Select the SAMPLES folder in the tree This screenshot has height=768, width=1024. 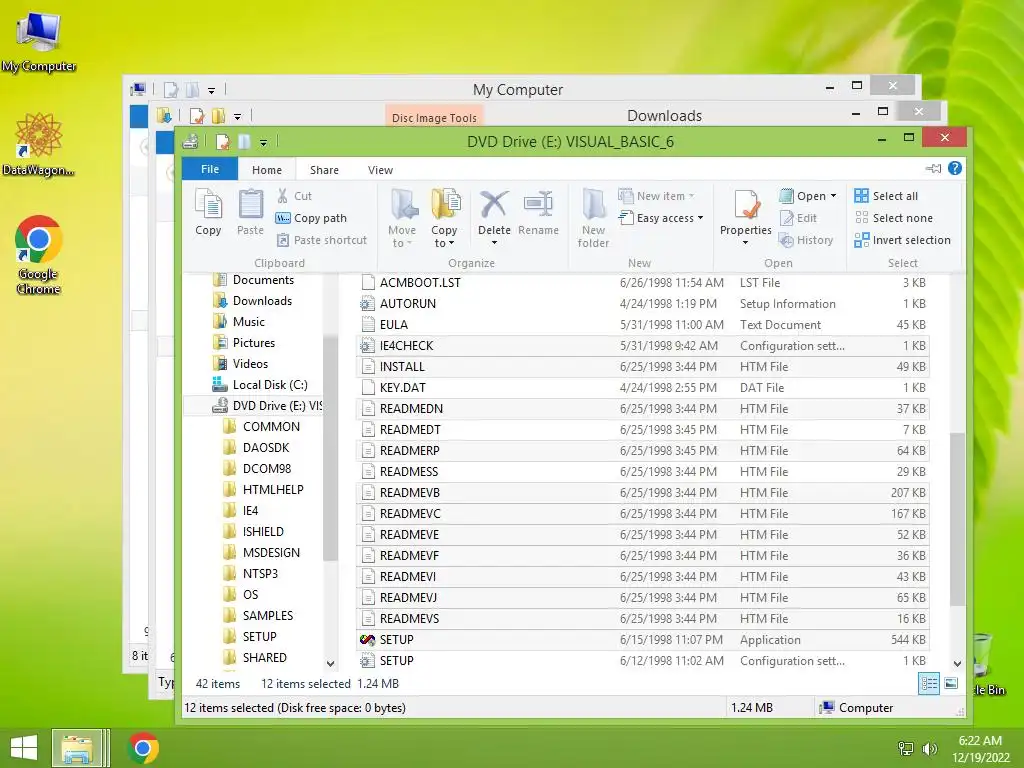tap(259, 615)
